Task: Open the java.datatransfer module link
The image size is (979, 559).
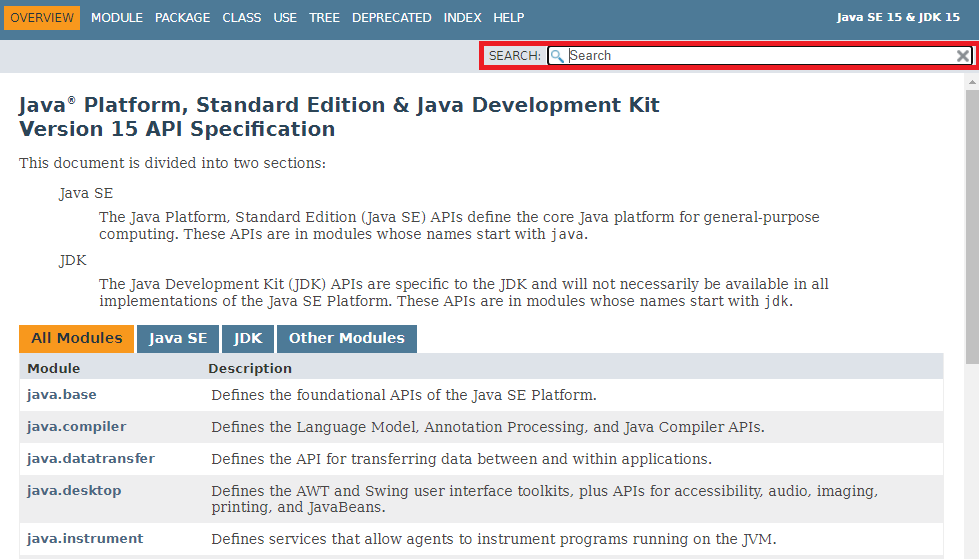Action: point(91,458)
